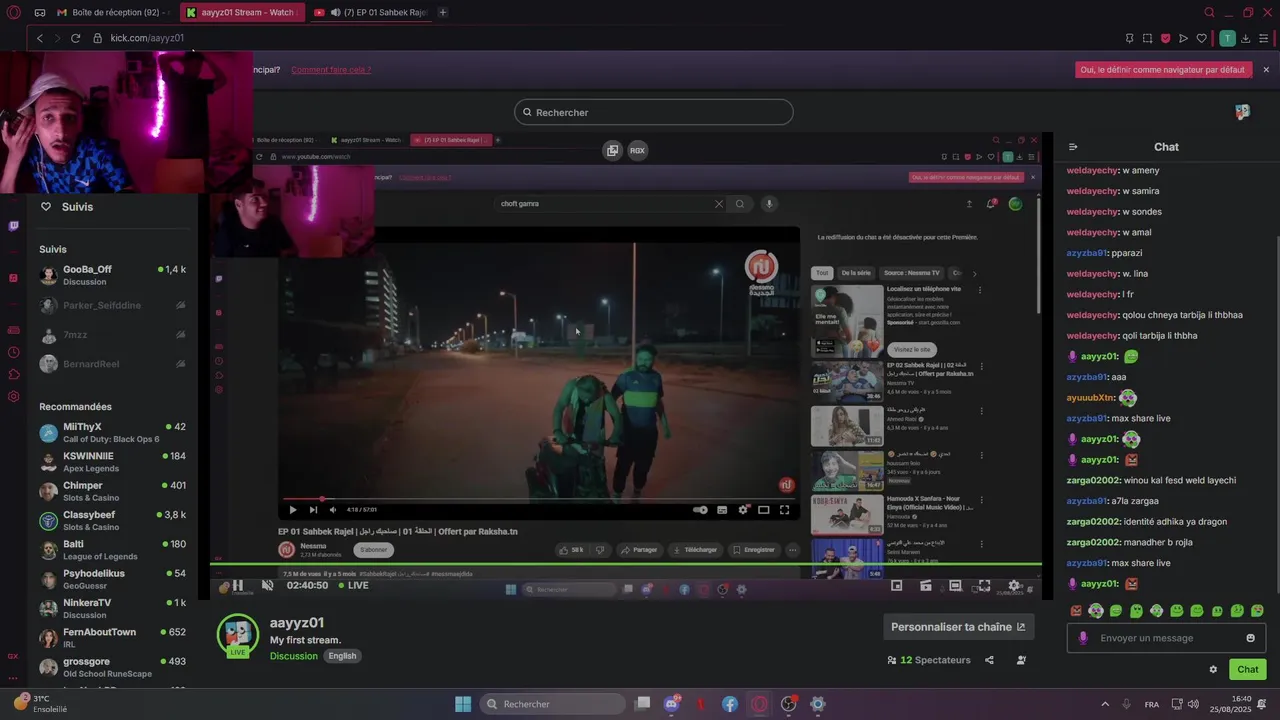
Task: Open the grossgore recommended channel
Action: coord(113,667)
